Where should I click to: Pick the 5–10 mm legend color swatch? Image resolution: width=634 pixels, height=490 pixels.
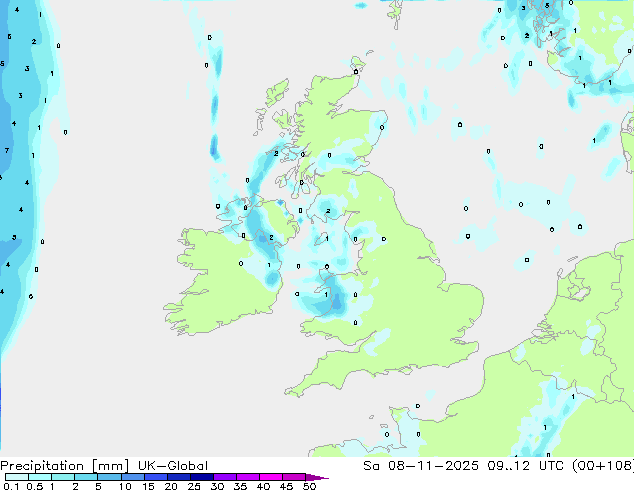(109, 477)
